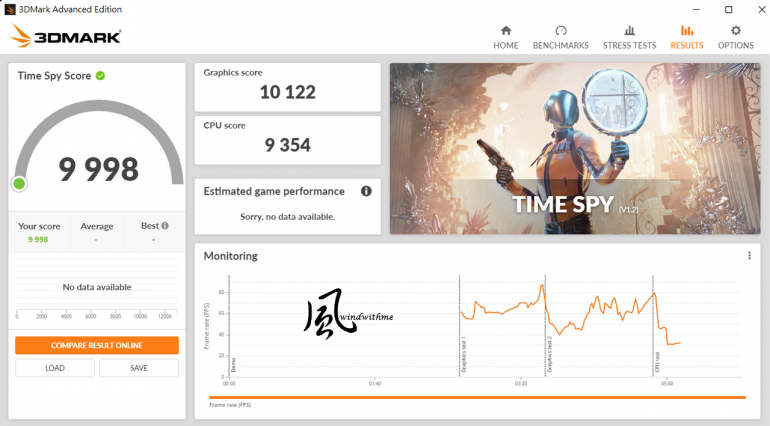
Task: Open Monitoring panel three-dot menu
Action: tap(749, 256)
